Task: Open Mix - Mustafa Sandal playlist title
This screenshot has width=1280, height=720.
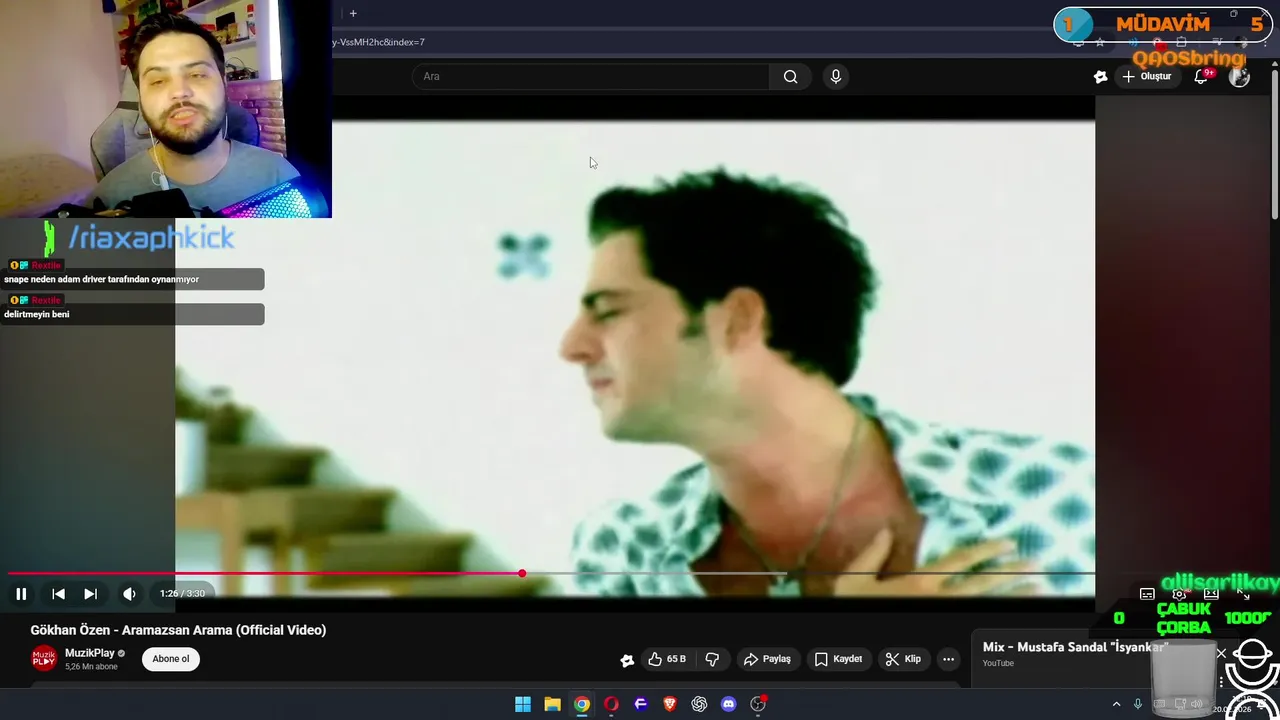Action: pos(1075,647)
